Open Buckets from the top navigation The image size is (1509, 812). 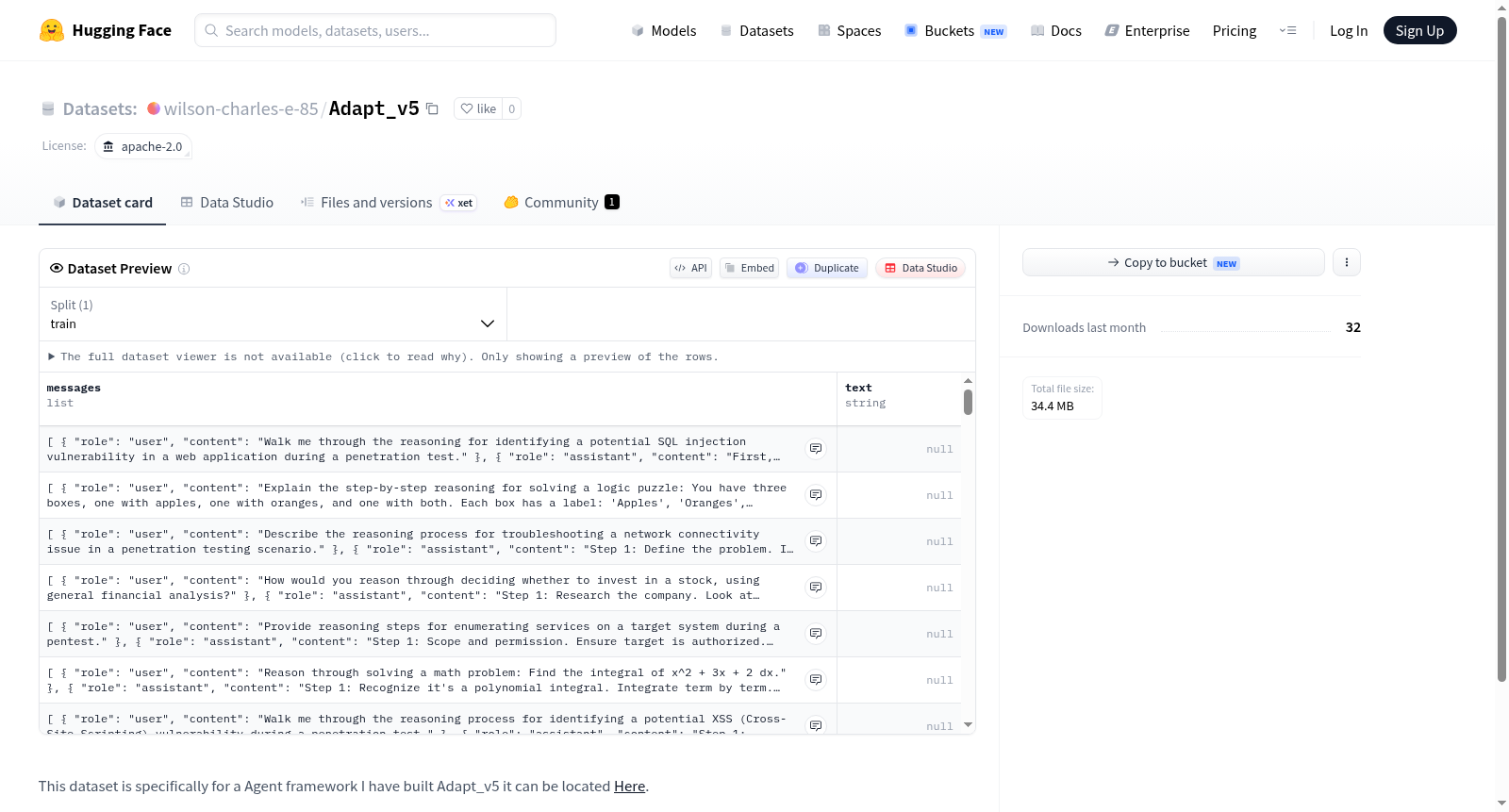point(955,31)
